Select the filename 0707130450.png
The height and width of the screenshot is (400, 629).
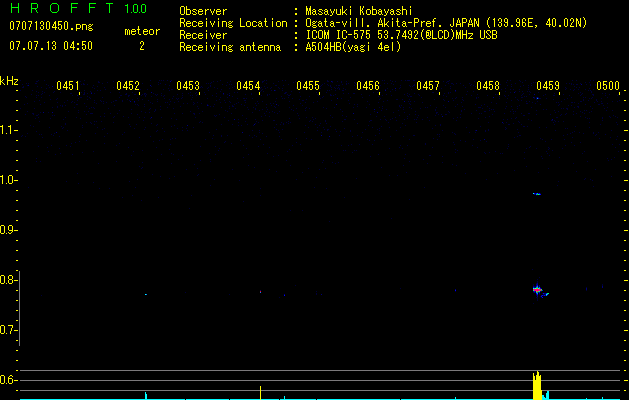click(51, 27)
